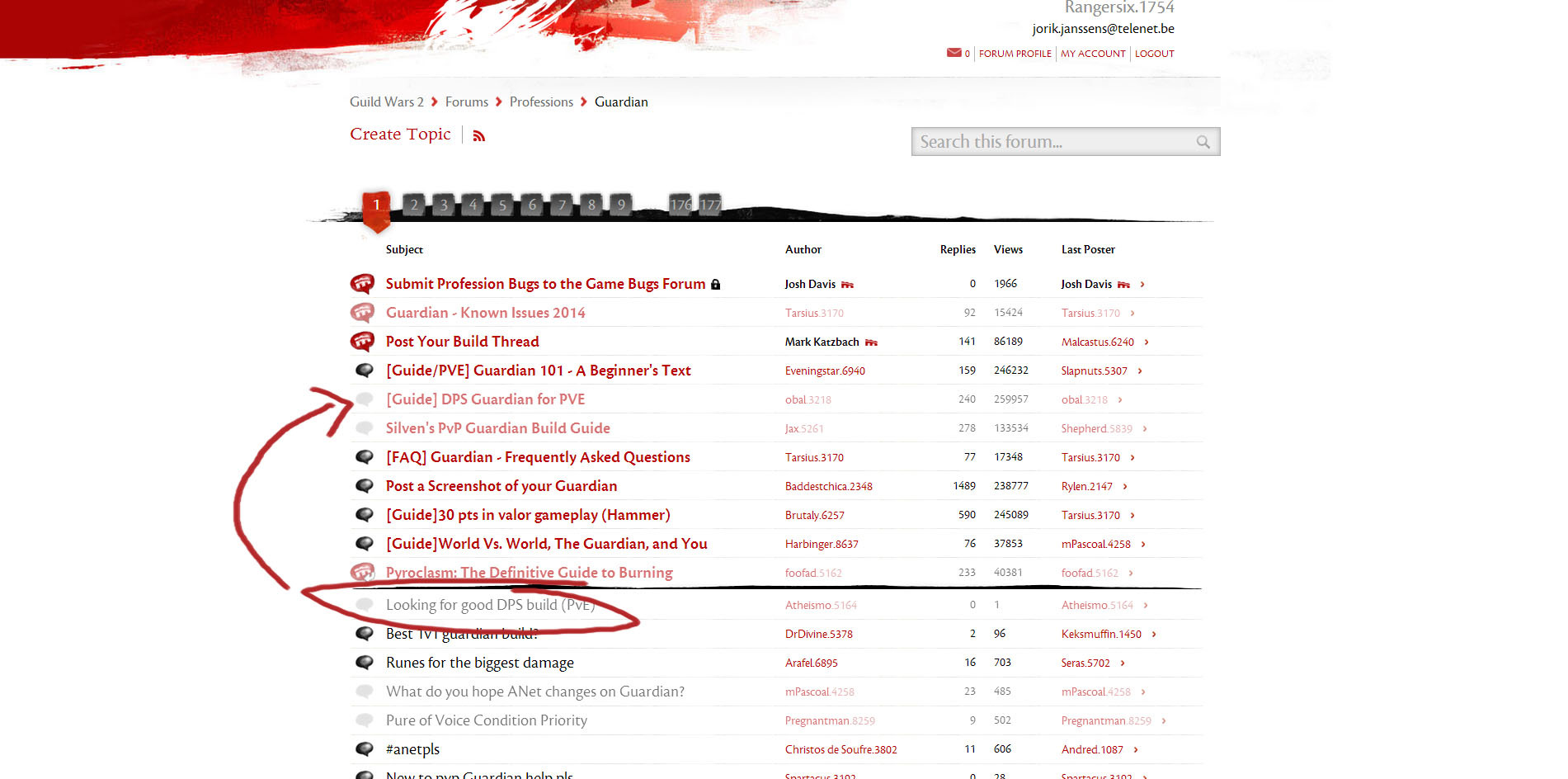Open author profile Christos de Soufre.3802
The width and height of the screenshot is (1568, 779).
[841, 750]
